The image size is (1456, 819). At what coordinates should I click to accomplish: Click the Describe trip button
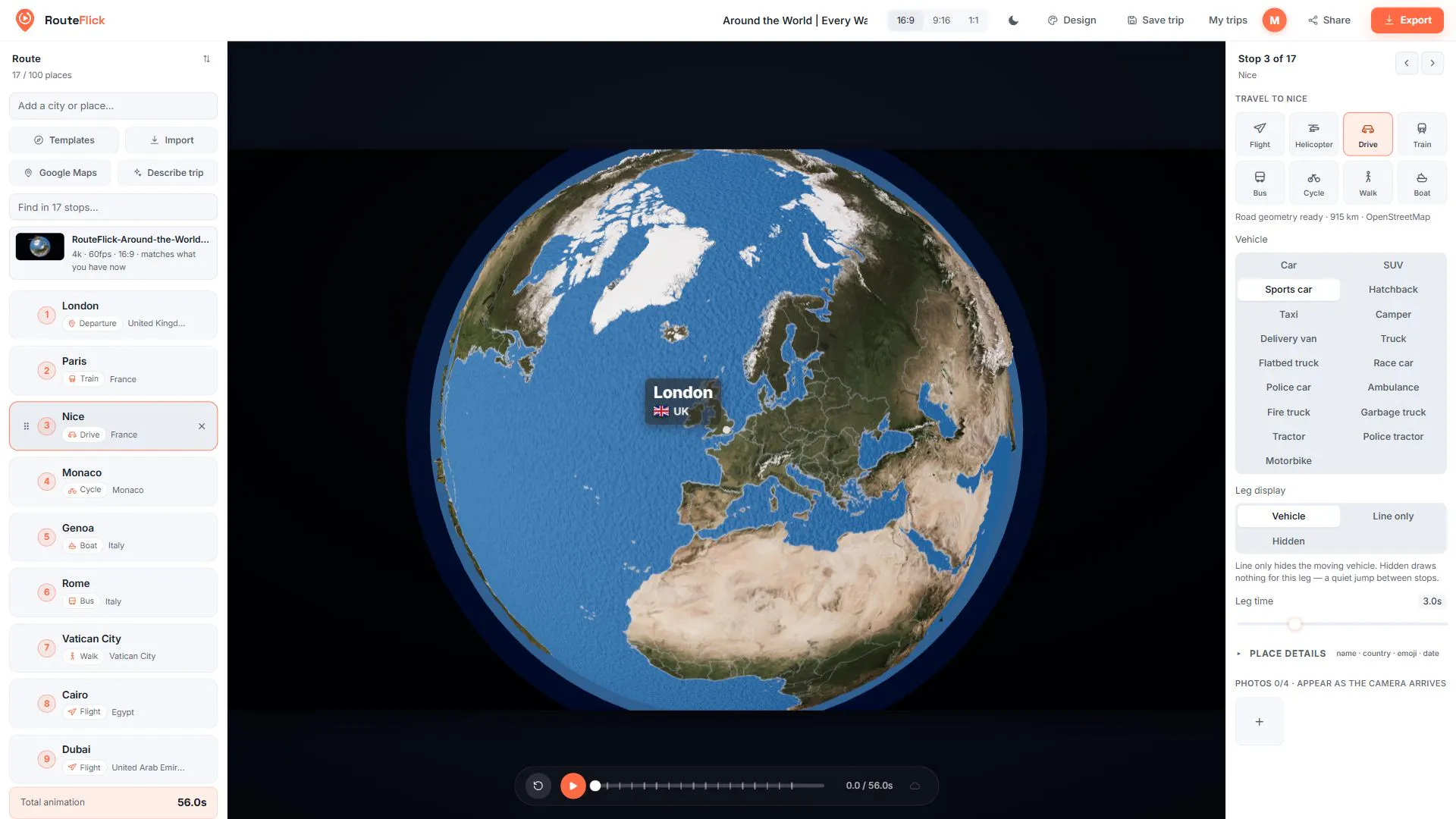pos(168,173)
